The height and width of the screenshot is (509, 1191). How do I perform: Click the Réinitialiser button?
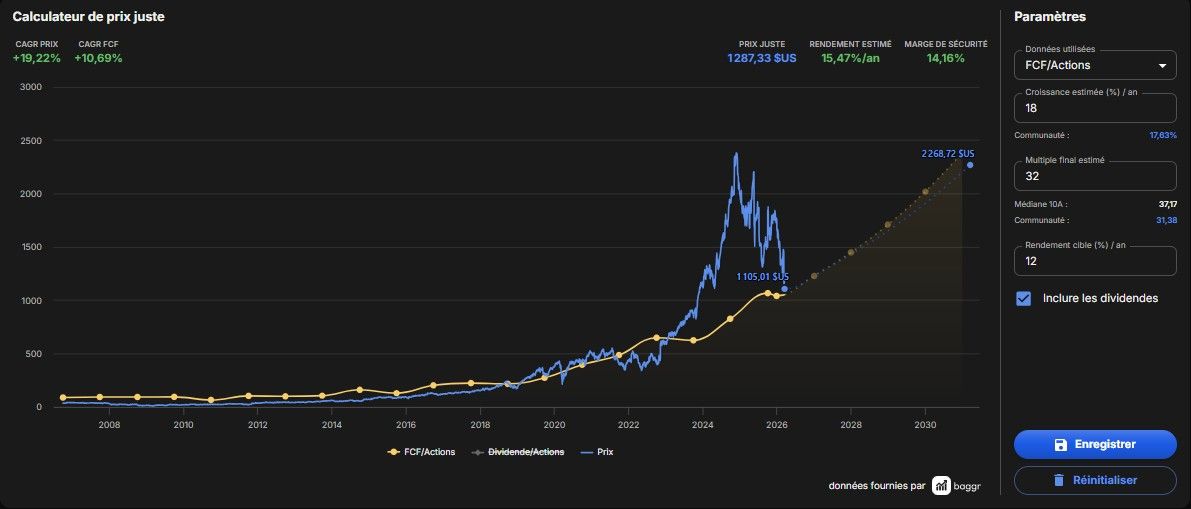click(1095, 480)
